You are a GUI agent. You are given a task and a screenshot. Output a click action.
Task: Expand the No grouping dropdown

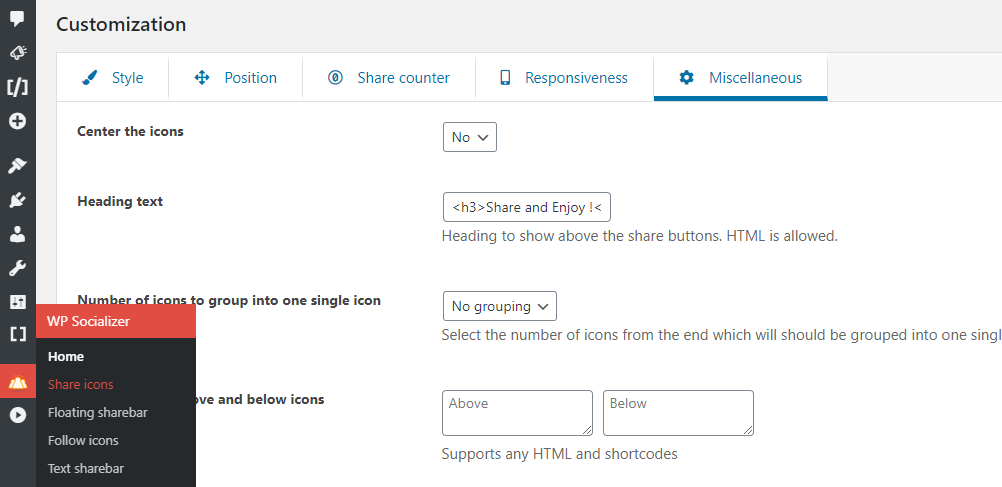[x=499, y=306]
